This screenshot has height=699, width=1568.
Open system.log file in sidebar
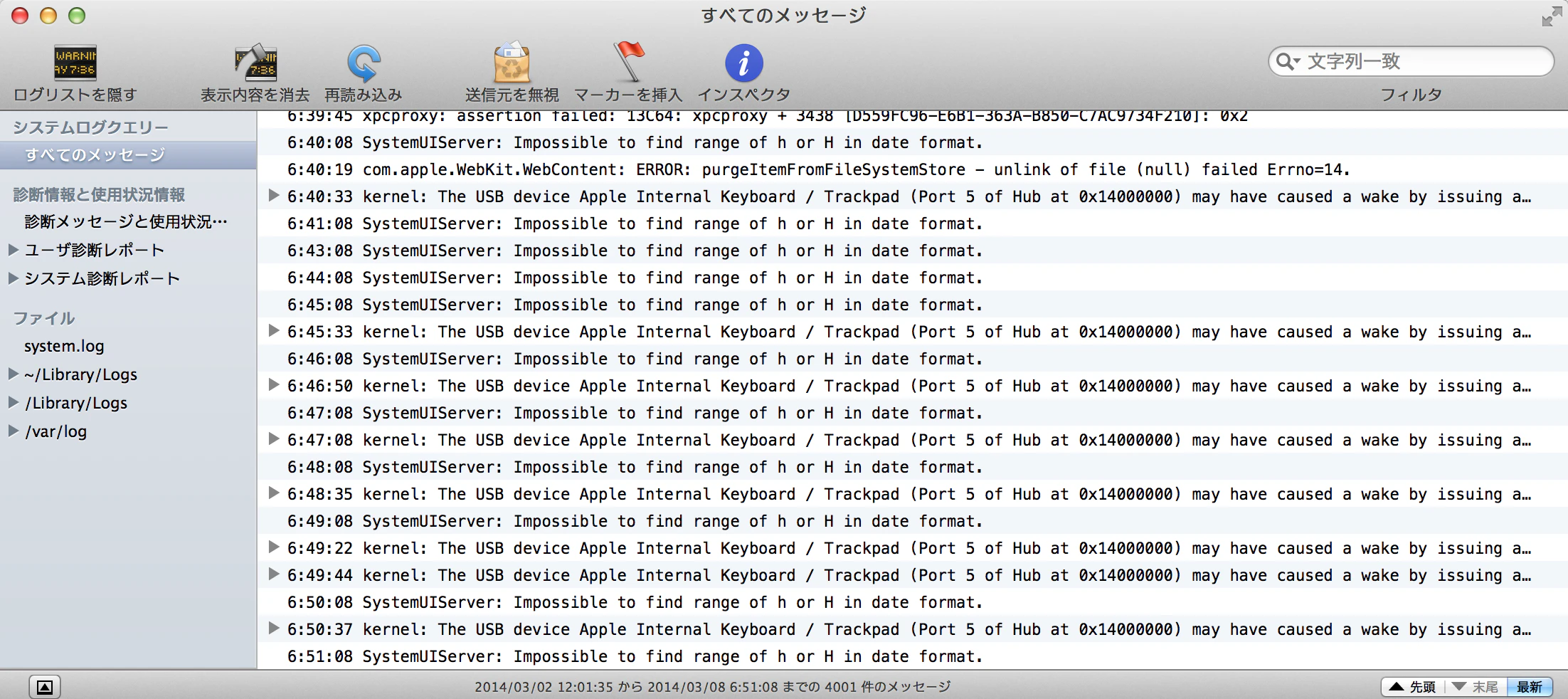tap(64, 347)
